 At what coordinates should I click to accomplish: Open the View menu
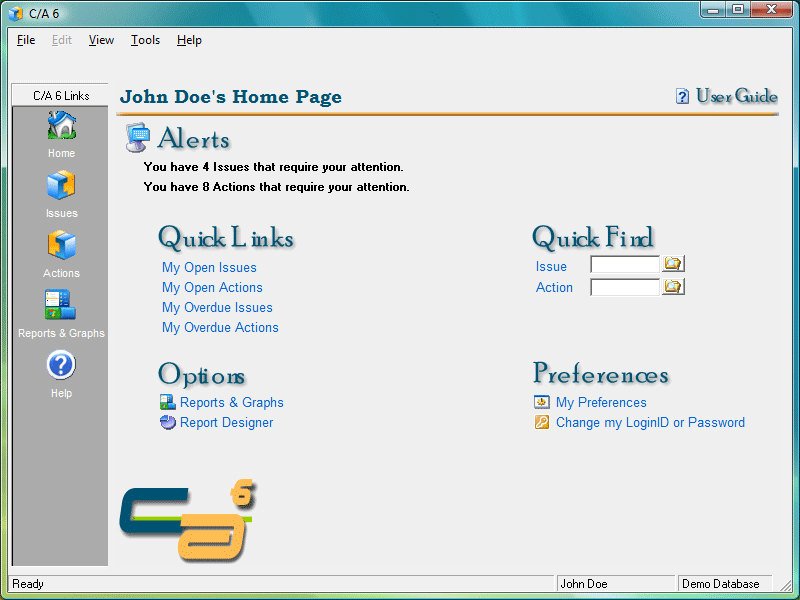tap(100, 40)
